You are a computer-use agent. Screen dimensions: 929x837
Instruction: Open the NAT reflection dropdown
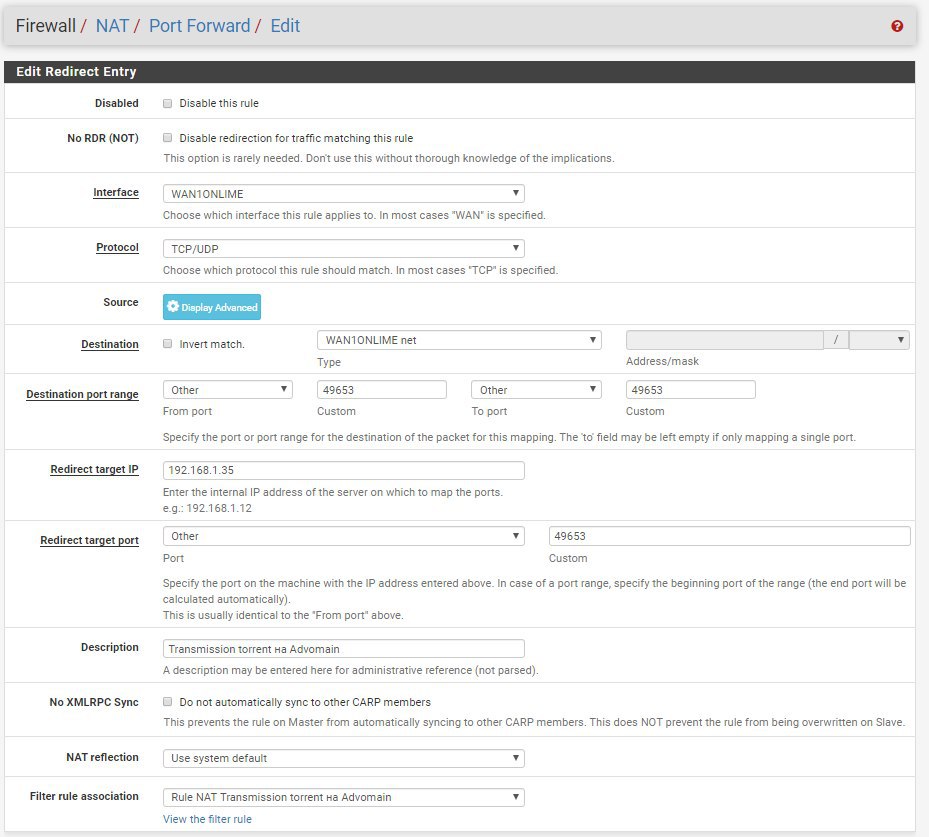click(x=344, y=758)
